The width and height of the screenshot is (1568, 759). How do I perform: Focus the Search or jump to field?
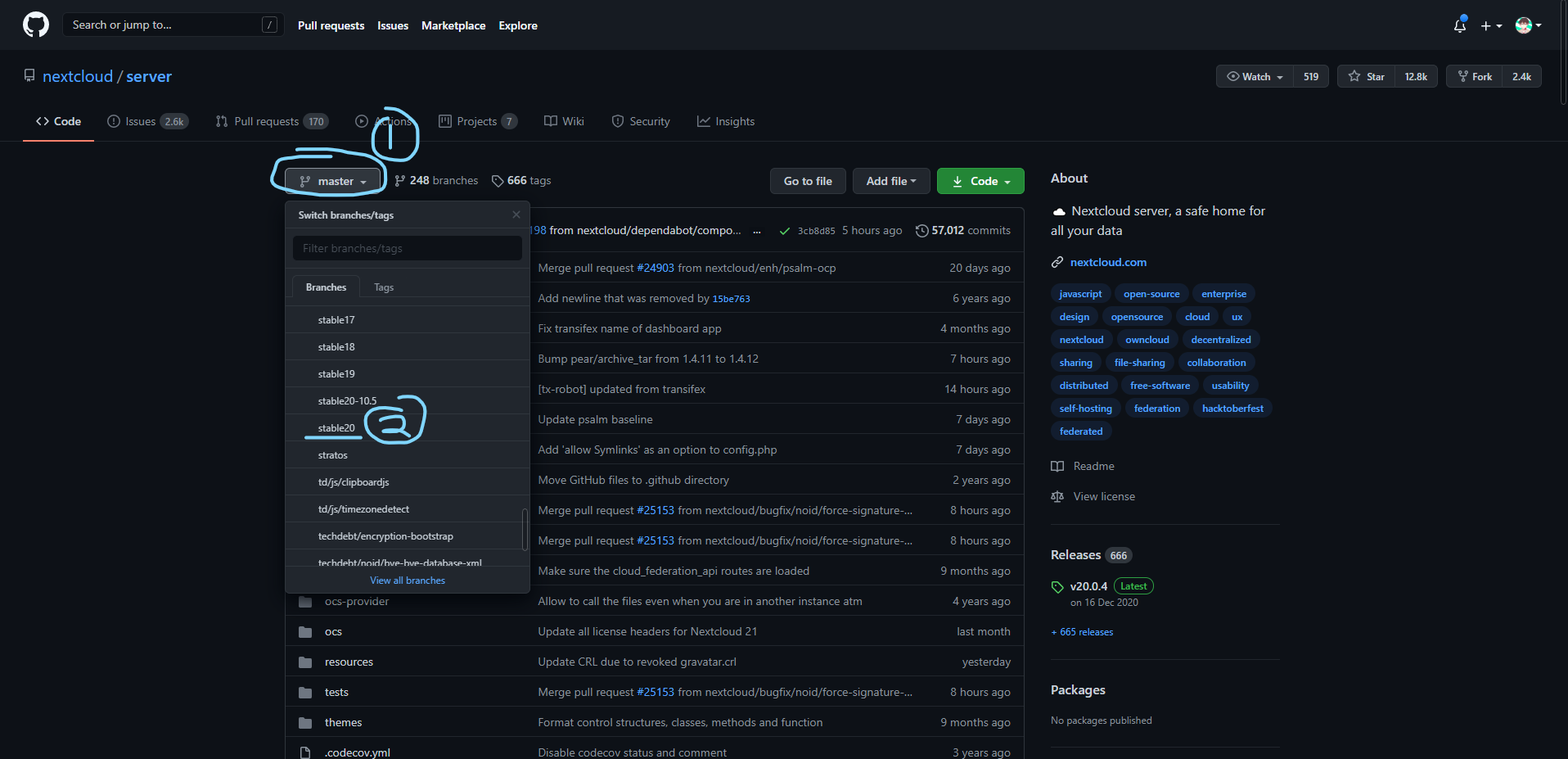pyautogui.click(x=173, y=25)
